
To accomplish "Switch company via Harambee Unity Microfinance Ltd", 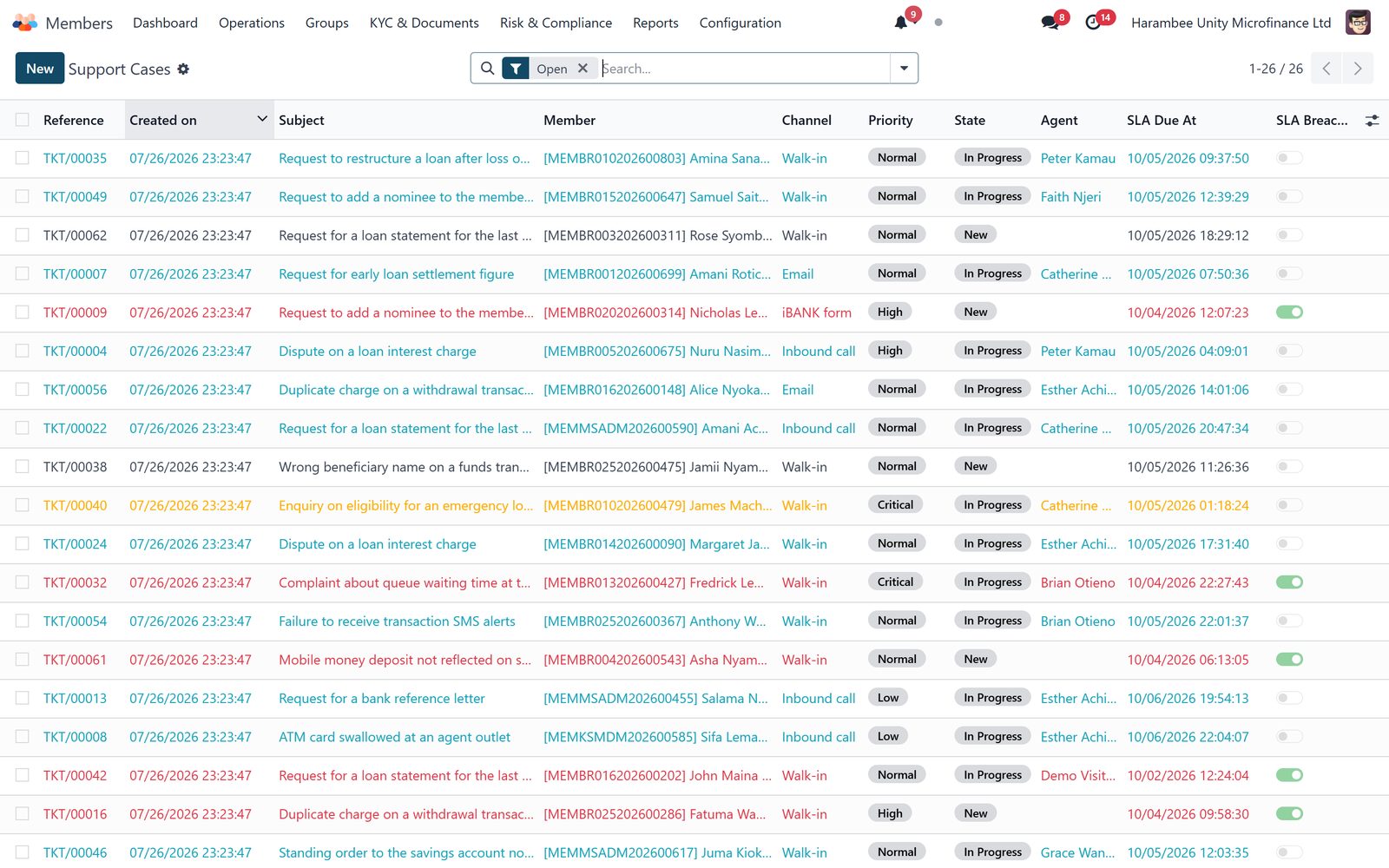I will [1231, 23].
